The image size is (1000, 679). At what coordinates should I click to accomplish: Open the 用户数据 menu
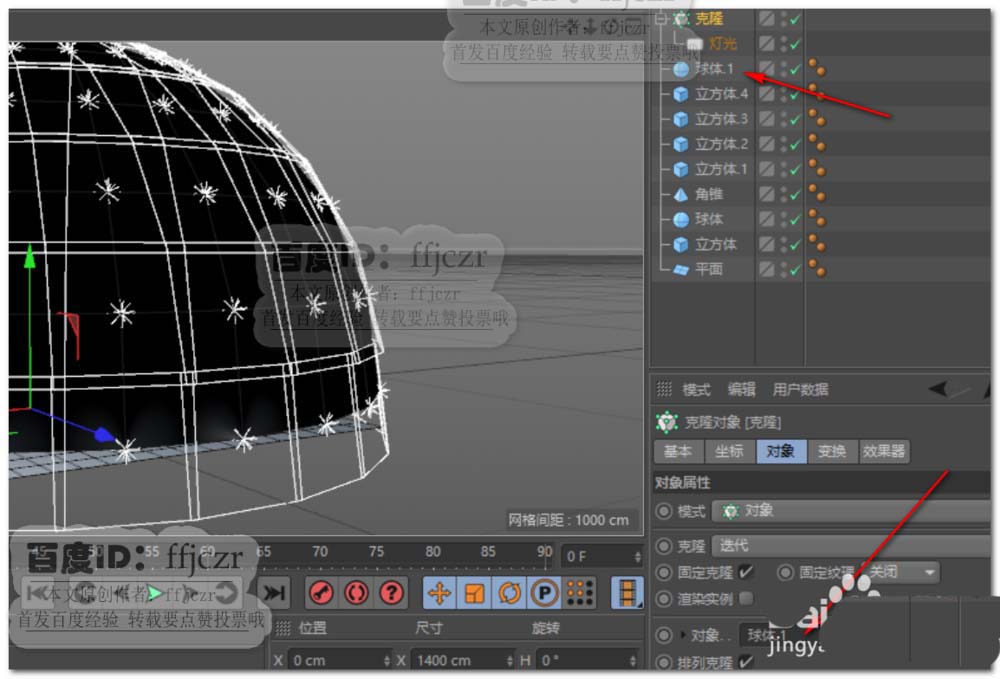[x=800, y=390]
